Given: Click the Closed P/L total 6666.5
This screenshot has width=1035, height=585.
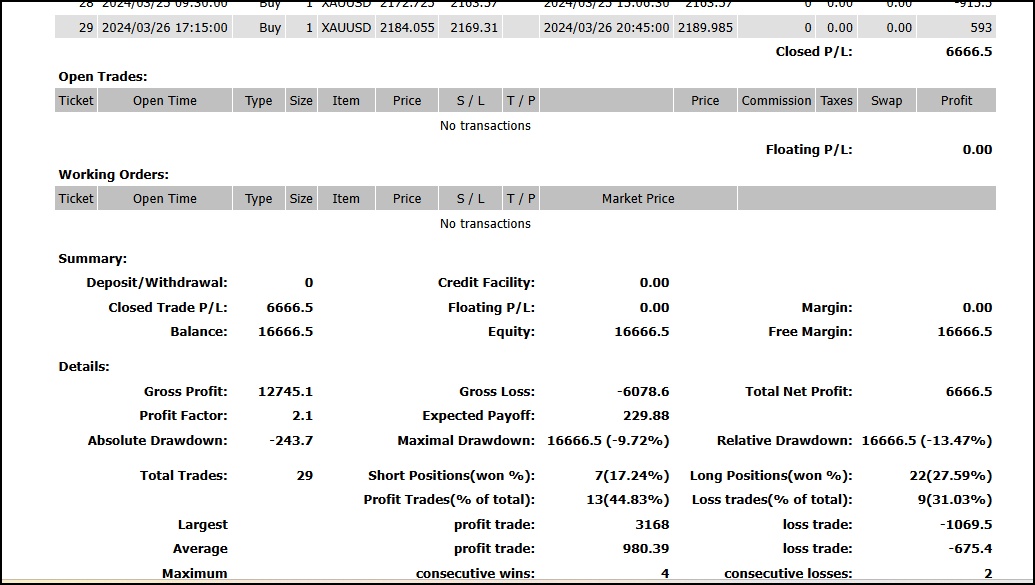Looking at the screenshot, I should click(x=968, y=52).
